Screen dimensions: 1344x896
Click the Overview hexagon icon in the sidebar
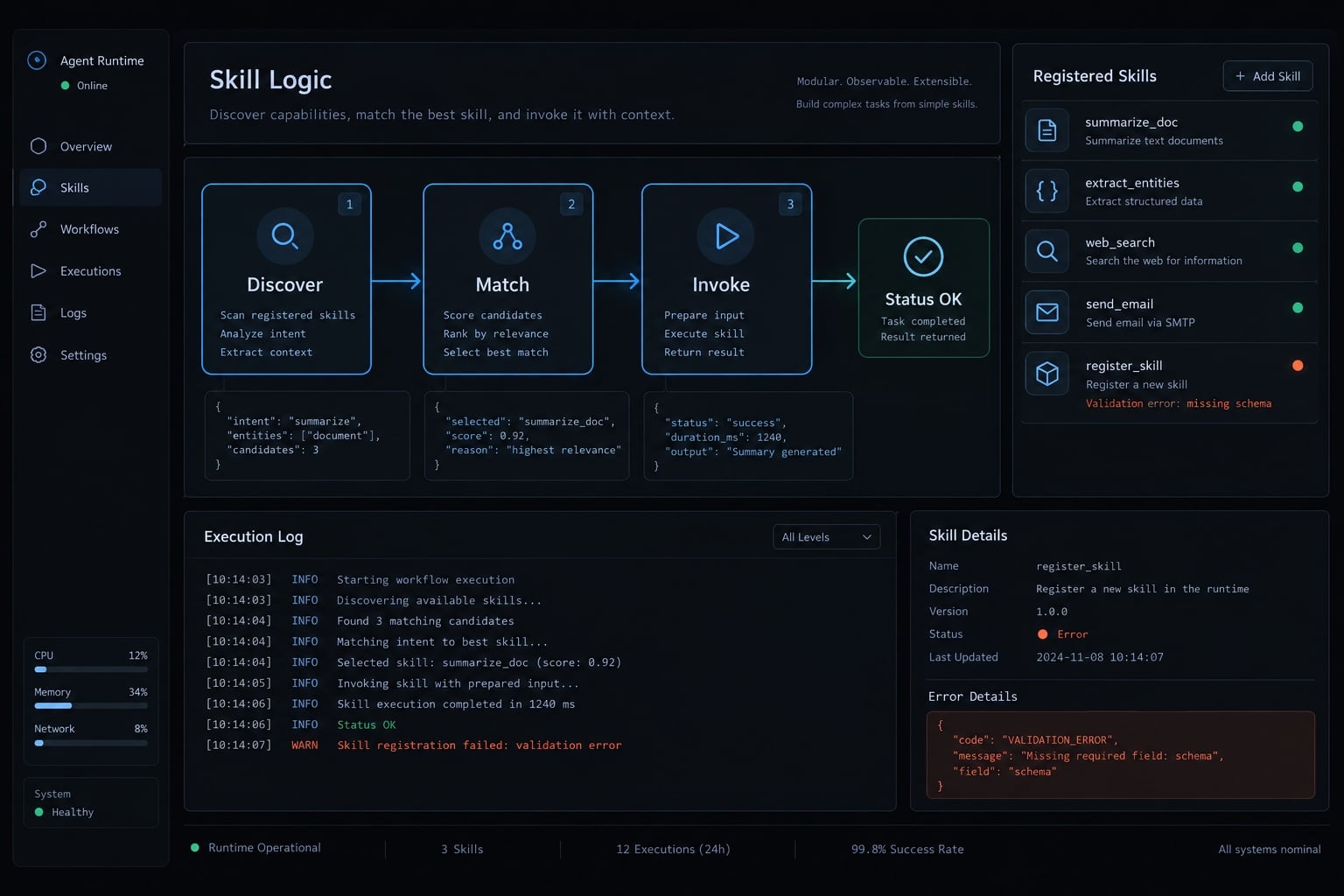(x=38, y=146)
